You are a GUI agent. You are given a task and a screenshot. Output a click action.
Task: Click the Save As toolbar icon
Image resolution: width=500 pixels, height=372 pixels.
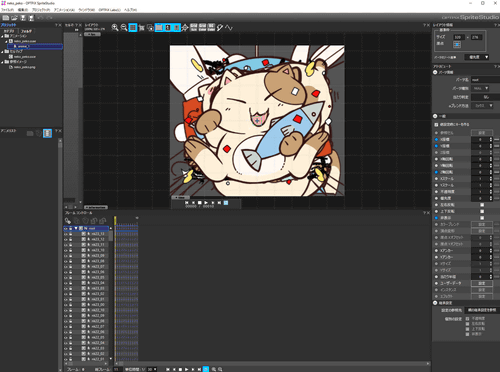(31, 18)
